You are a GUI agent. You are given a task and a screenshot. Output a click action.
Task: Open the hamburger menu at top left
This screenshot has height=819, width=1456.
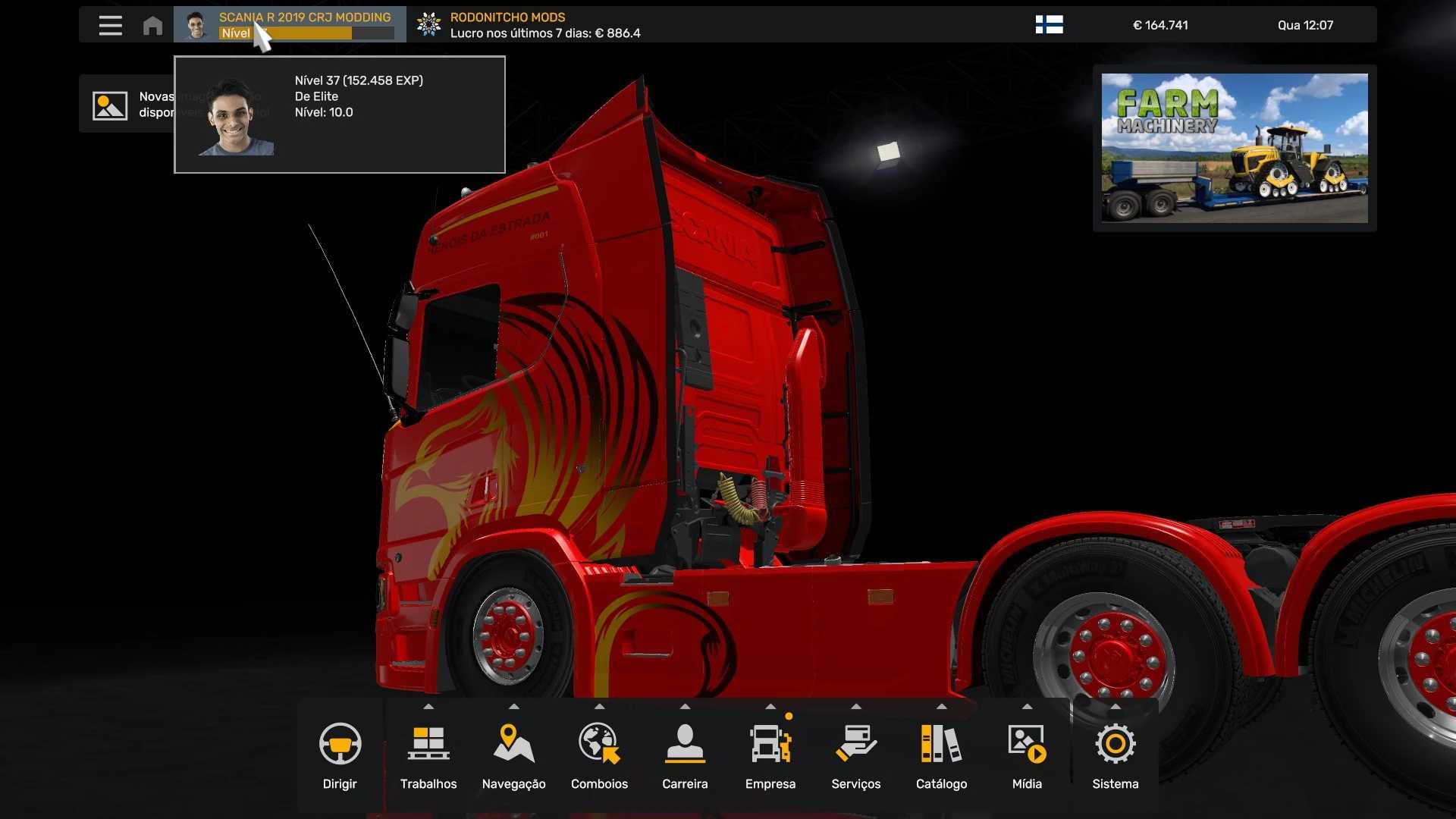pos(111,25)
